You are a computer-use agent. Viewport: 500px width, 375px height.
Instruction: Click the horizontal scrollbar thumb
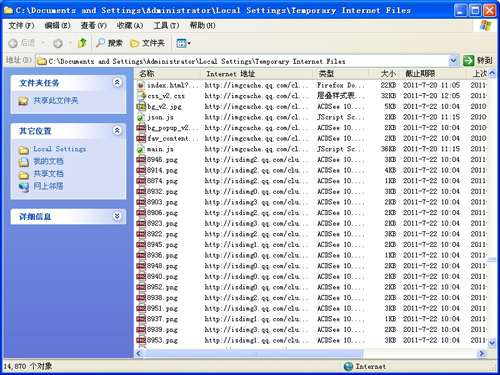(254, 353)
